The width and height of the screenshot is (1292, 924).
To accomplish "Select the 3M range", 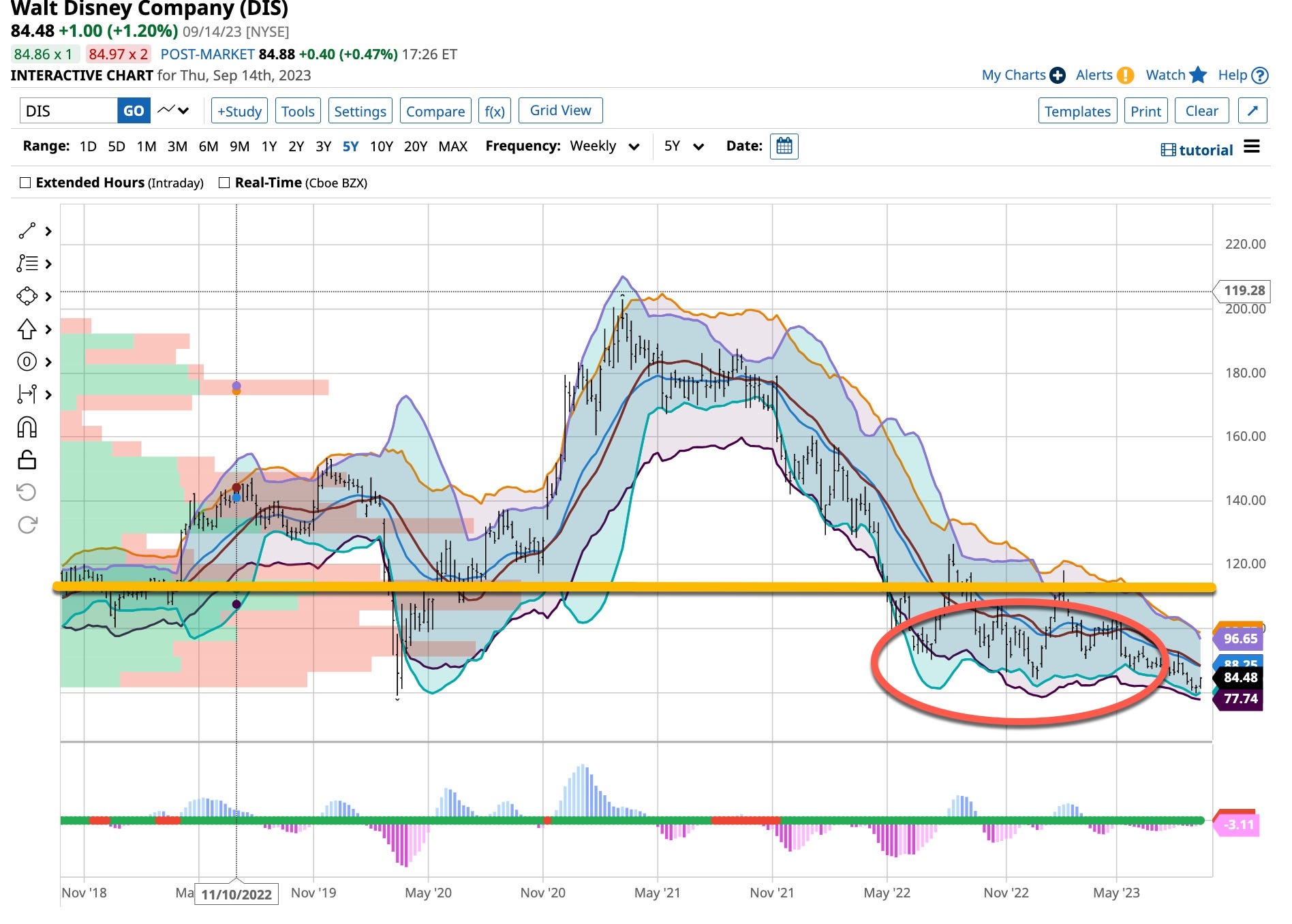I will [x=177, y=146].
